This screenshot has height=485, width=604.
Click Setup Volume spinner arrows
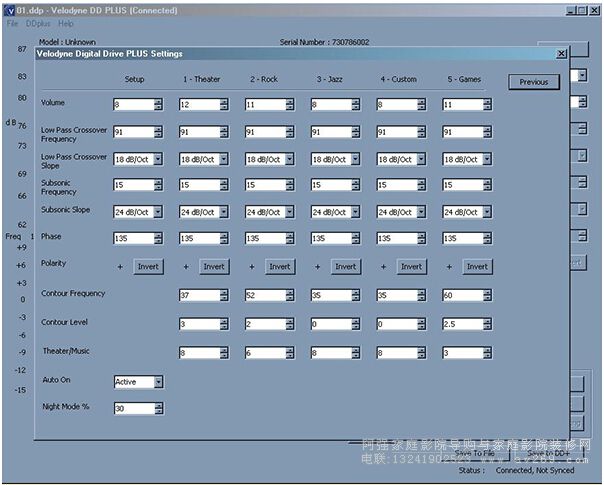[158, 104]
